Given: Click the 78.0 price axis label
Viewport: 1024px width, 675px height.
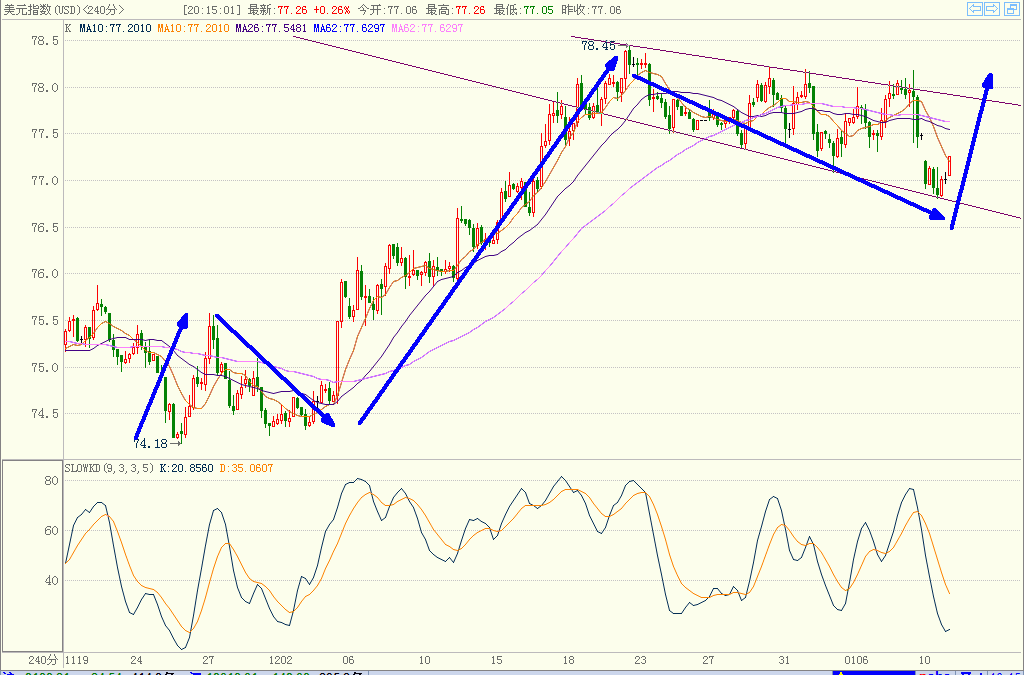Looking at the screenshot, I should click(x=44, y=87).
